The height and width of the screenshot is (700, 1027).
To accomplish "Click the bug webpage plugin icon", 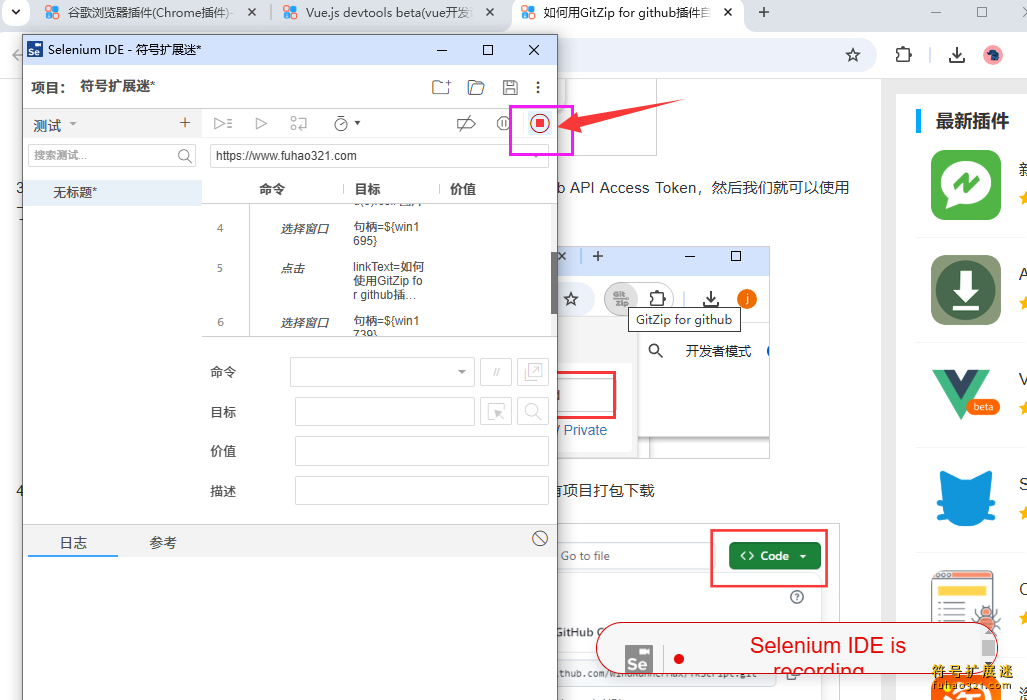I will 966,602.
